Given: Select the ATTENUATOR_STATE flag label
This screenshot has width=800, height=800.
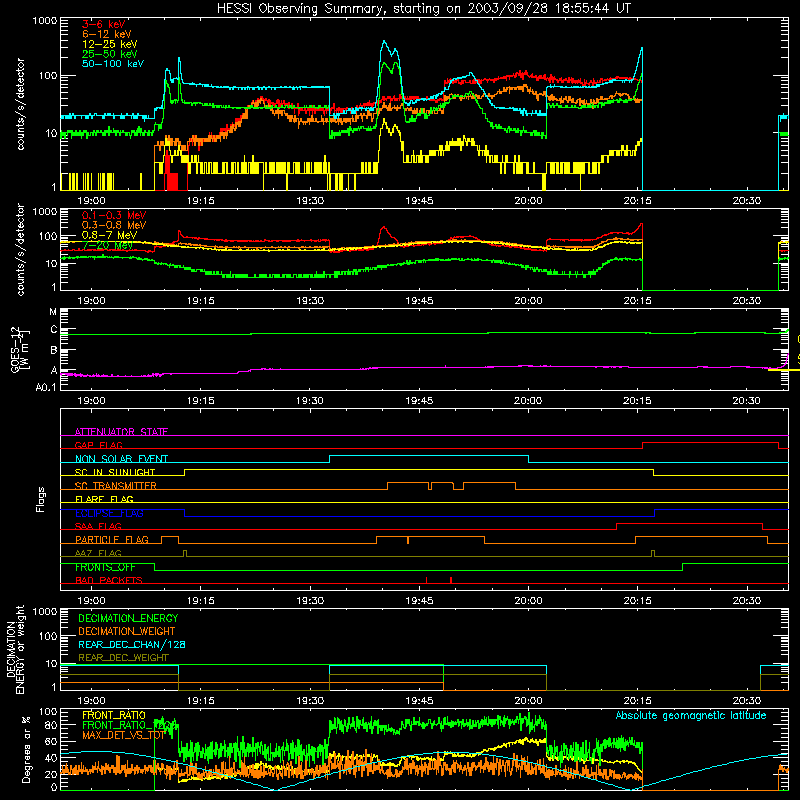Looking at the screenshot, I should click(121, 432).
